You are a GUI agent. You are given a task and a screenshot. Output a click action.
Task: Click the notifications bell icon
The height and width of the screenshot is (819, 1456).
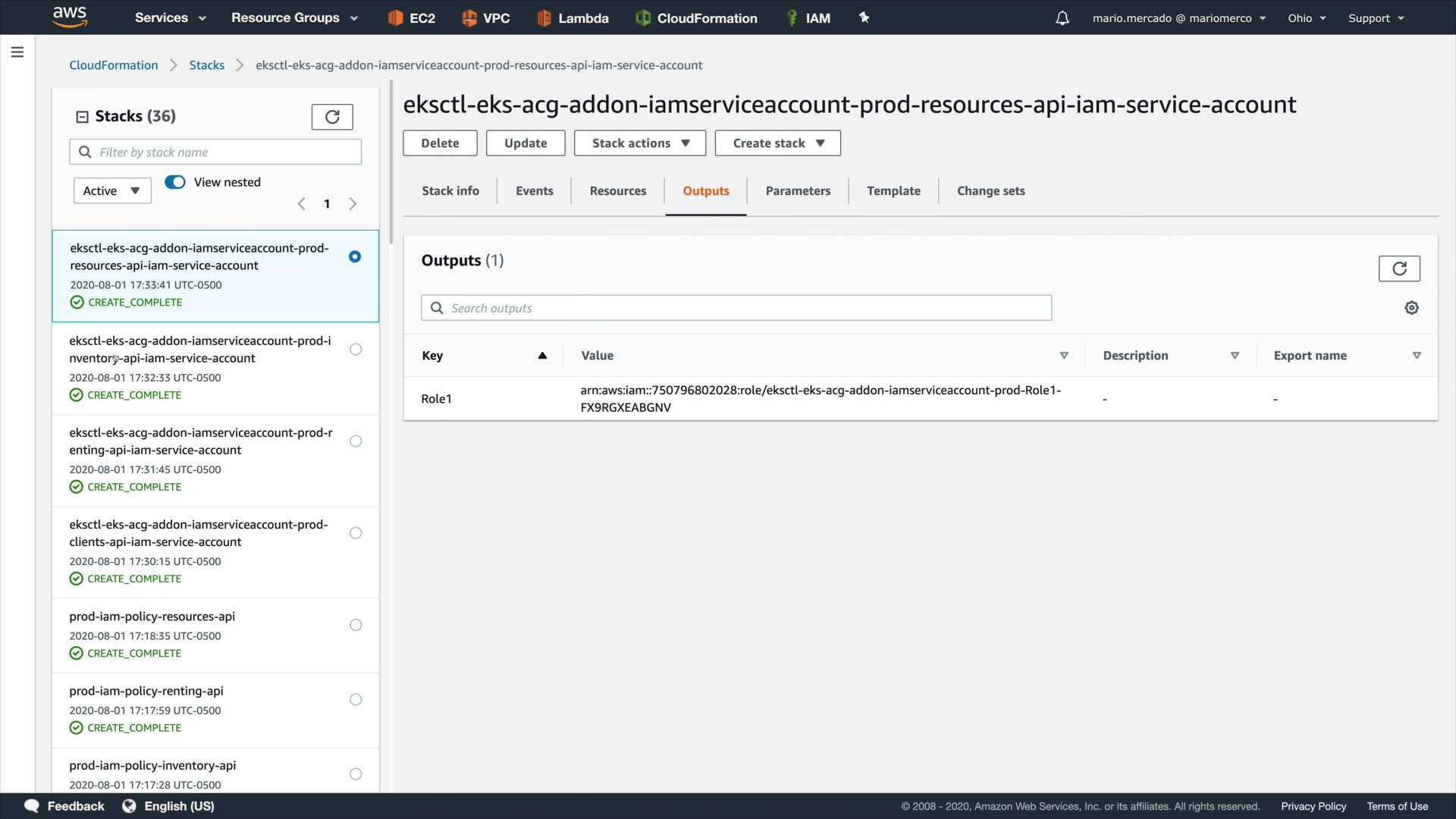[1062, 18]
